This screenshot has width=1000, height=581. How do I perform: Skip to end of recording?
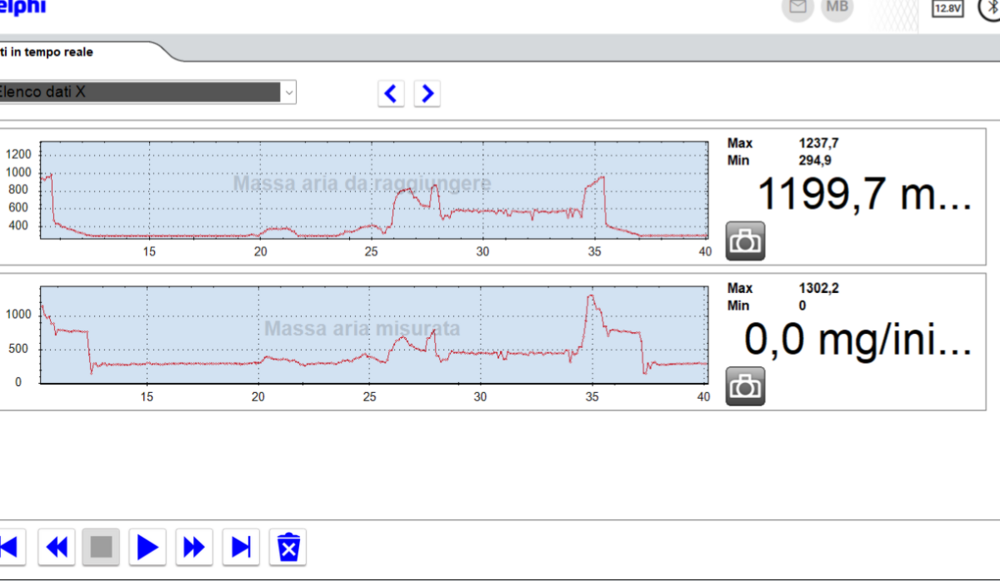point(241,547)
